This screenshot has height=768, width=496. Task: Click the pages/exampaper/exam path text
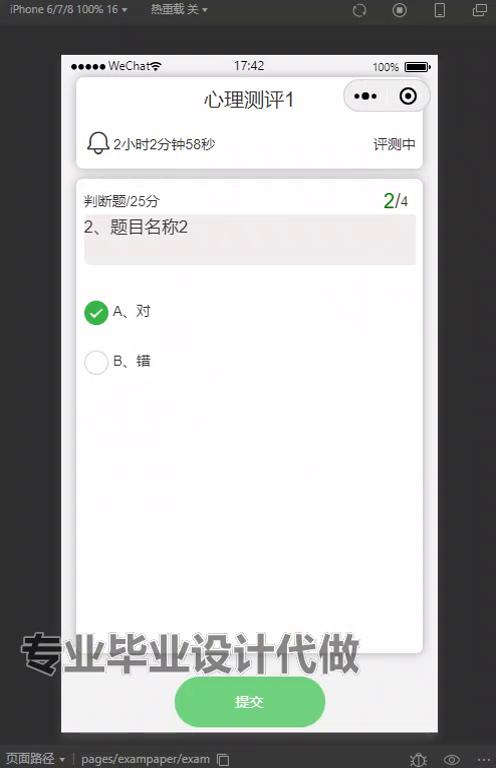click(x=145, y=759)
